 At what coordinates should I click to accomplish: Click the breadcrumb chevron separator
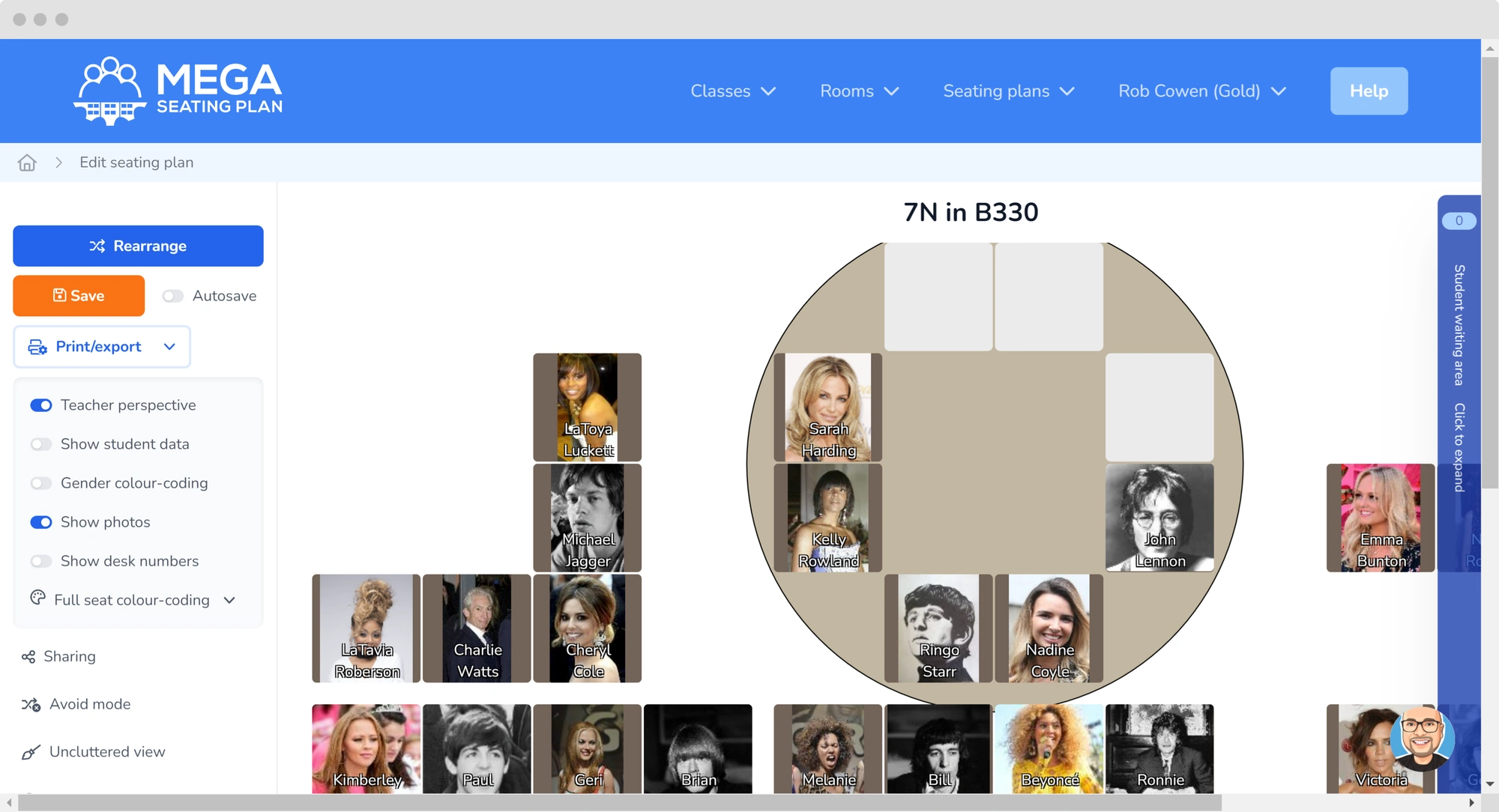58,163
